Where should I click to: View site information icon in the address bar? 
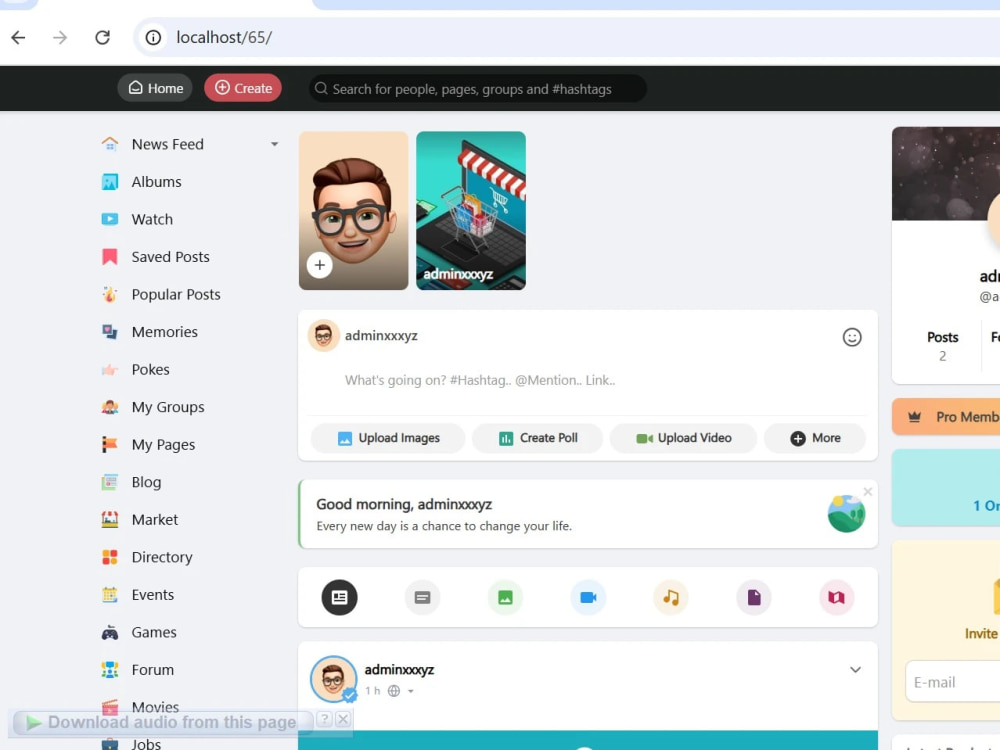click(153, 38)
